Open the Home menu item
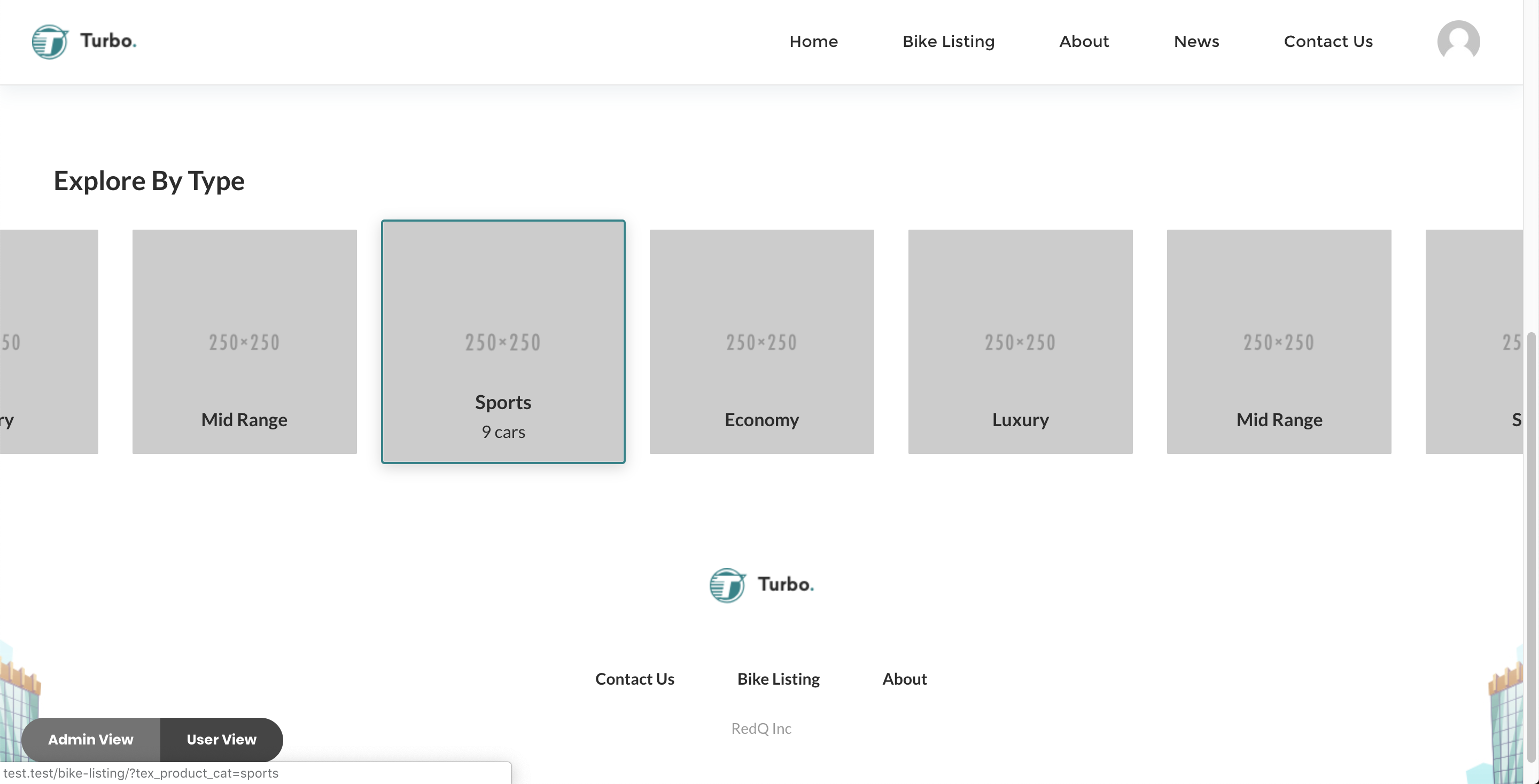1539x784 pixels. pos(813,41)
